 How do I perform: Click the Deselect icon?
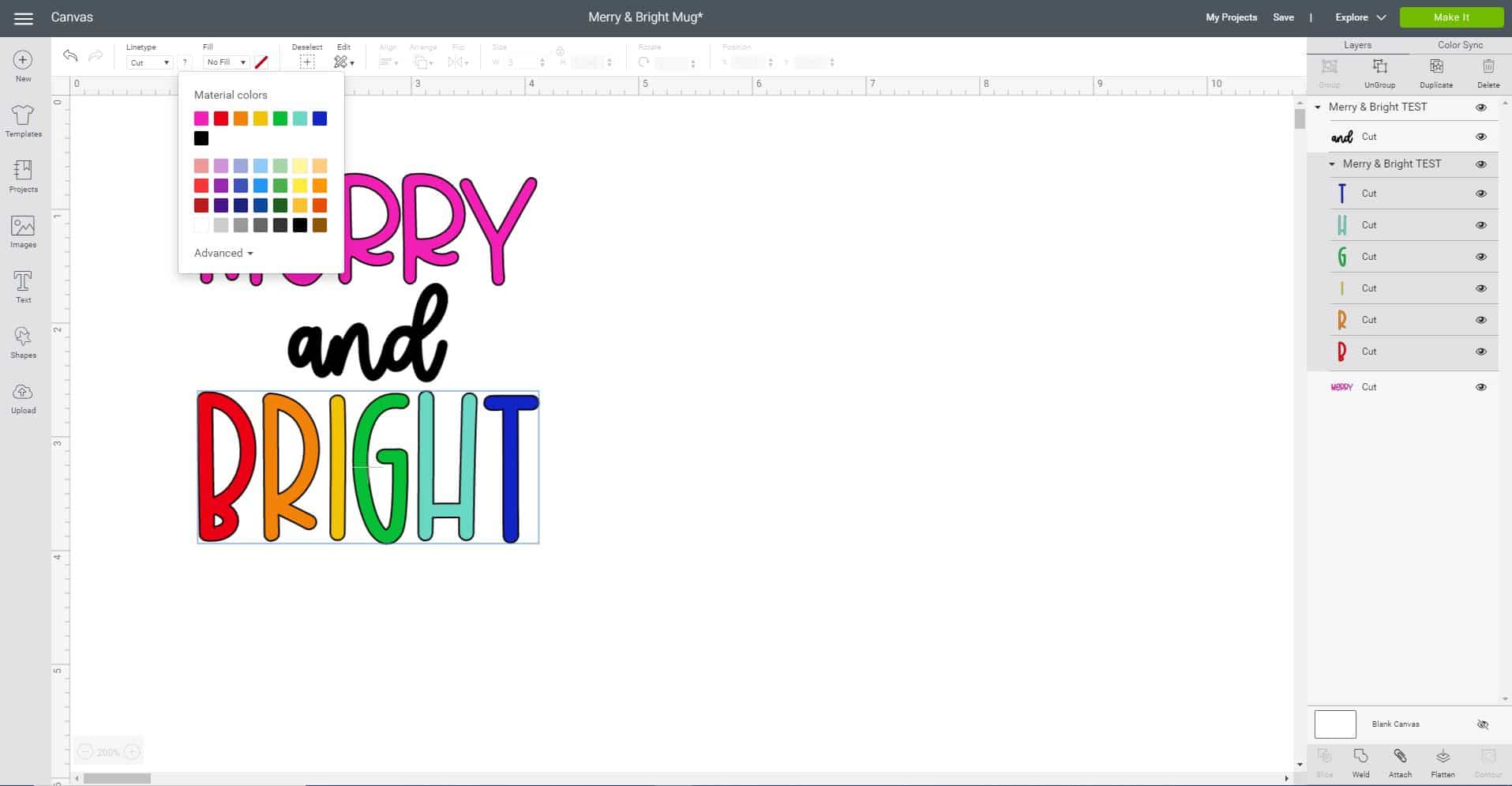pos(307,62)
